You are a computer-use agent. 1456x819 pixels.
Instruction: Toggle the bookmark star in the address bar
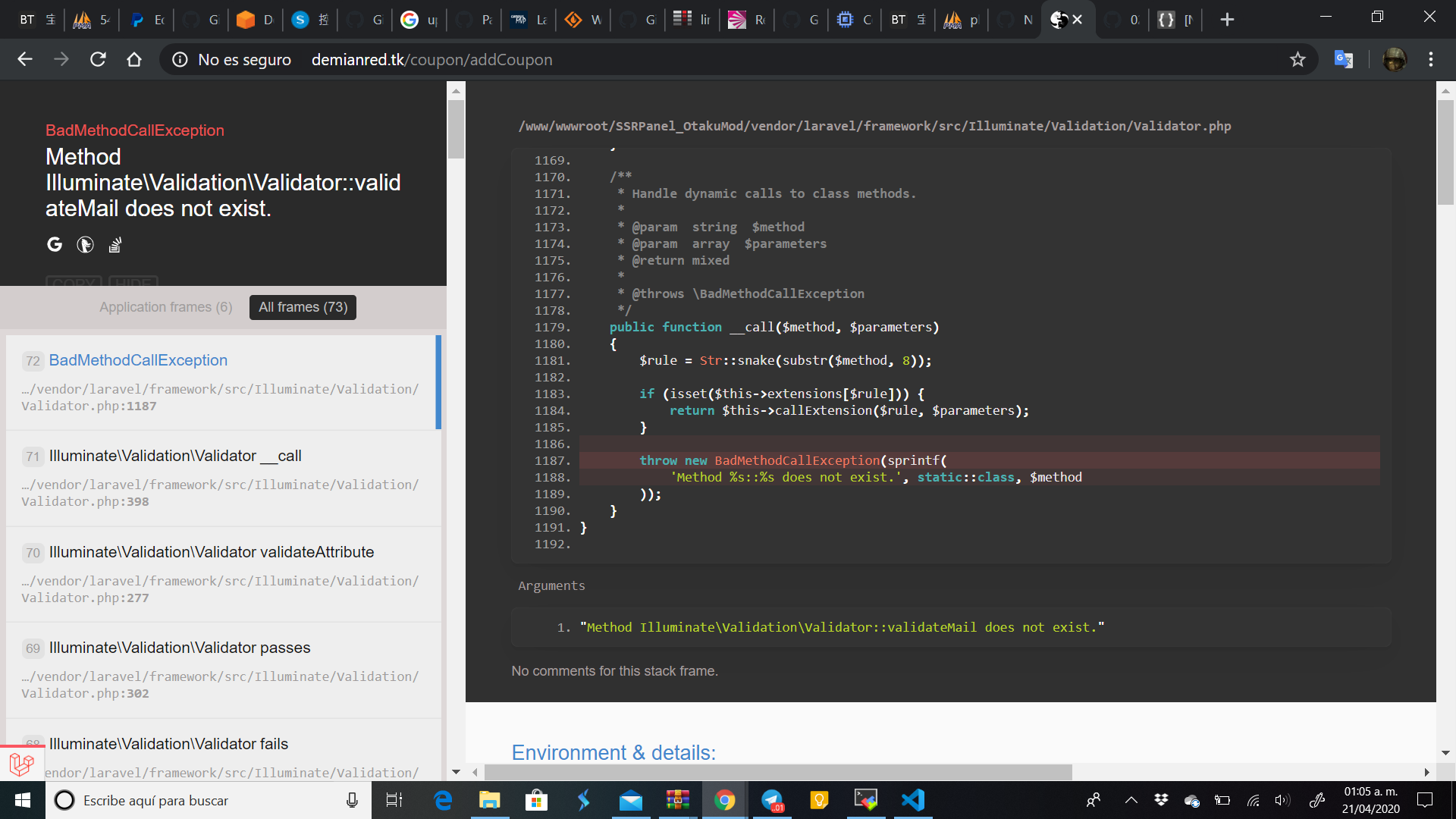click(1298, 59)
